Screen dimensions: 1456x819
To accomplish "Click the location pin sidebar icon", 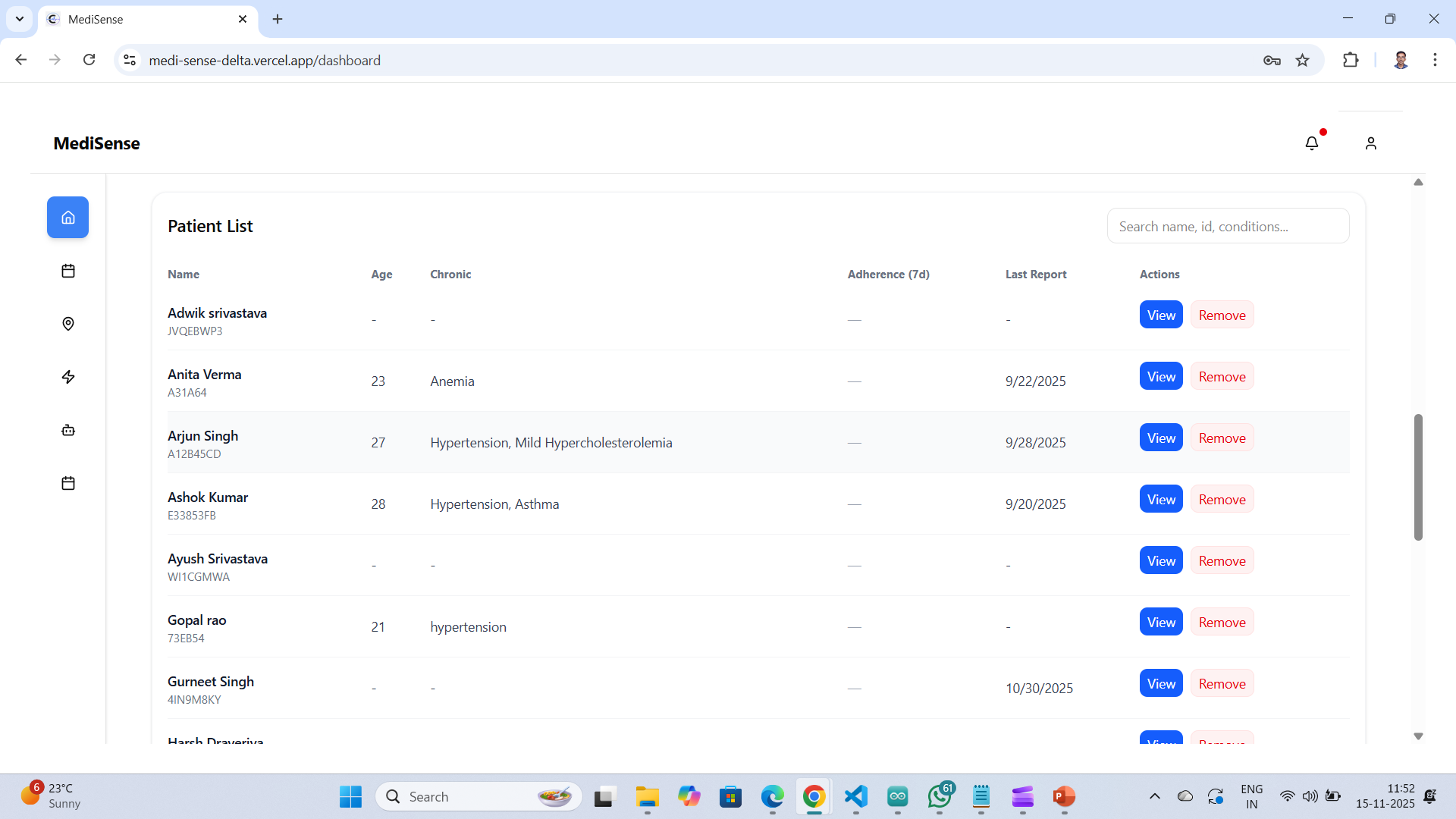I will [x=67, y=324].
